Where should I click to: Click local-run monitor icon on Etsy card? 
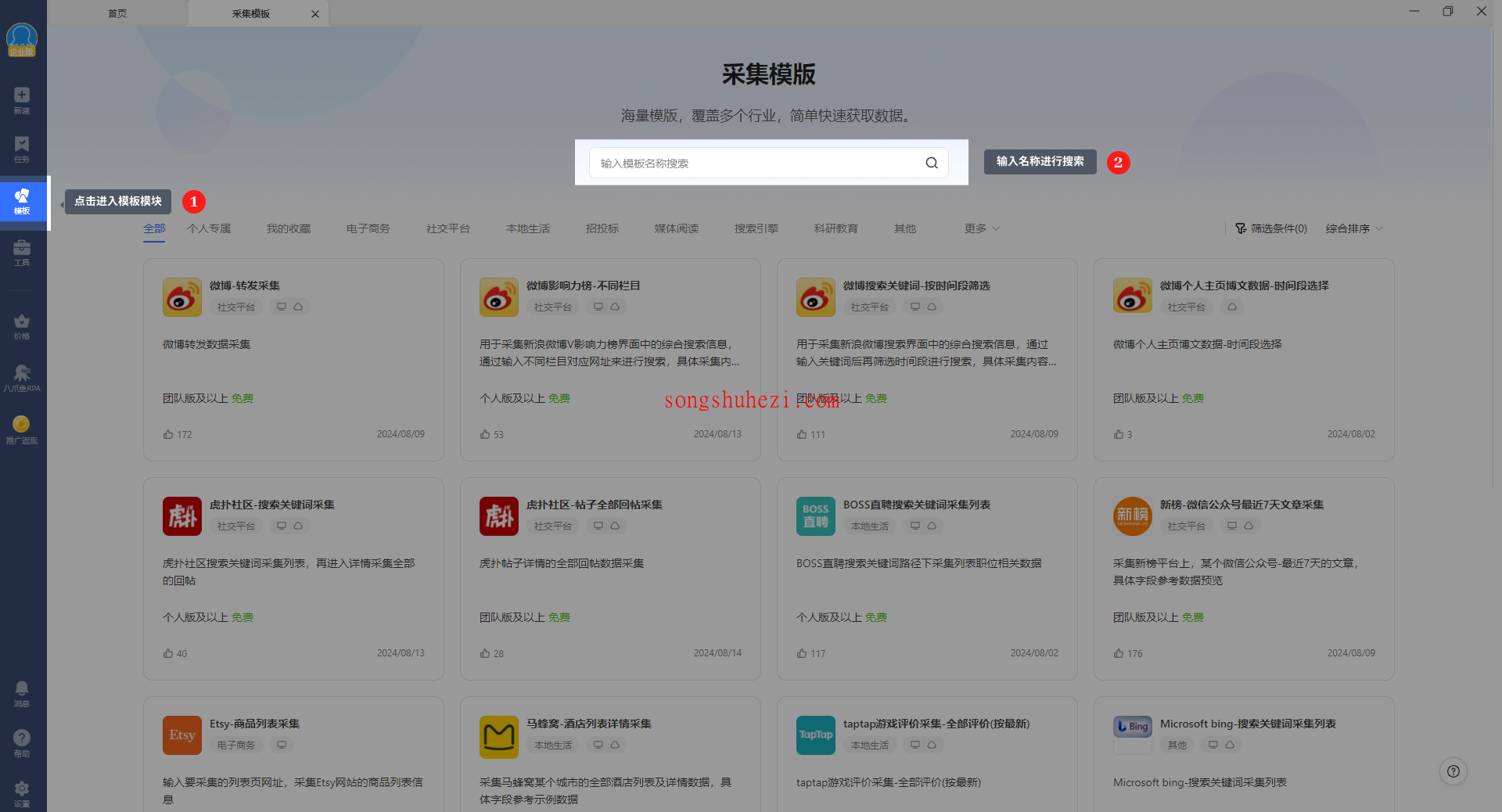(282, 745)
